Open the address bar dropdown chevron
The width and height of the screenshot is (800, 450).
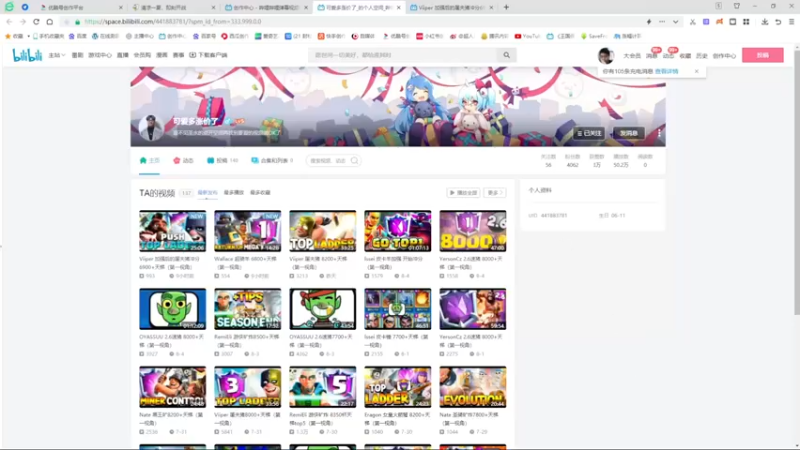click(676, 22)
